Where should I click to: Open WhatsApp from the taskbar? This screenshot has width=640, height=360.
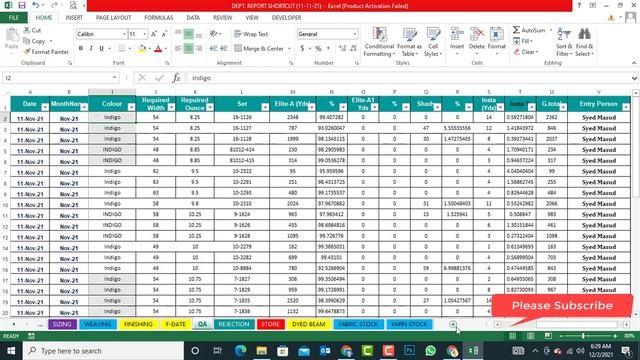pos(430,351)
